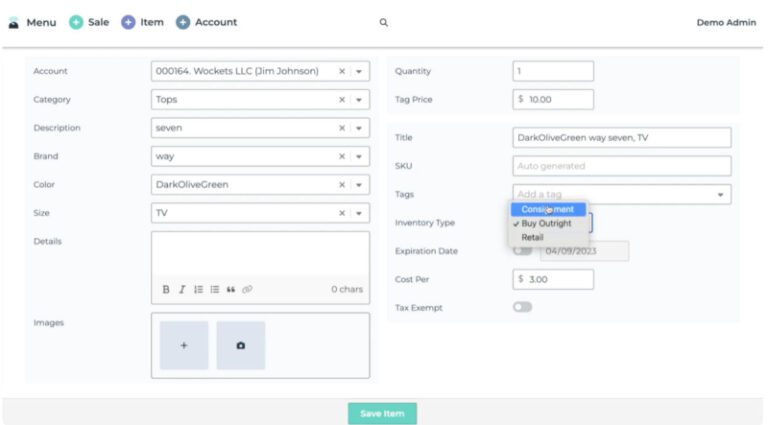This screenshot has height=425, width=768.
Task: Open the Tags dropdown
Action: [x=720, y=194]
